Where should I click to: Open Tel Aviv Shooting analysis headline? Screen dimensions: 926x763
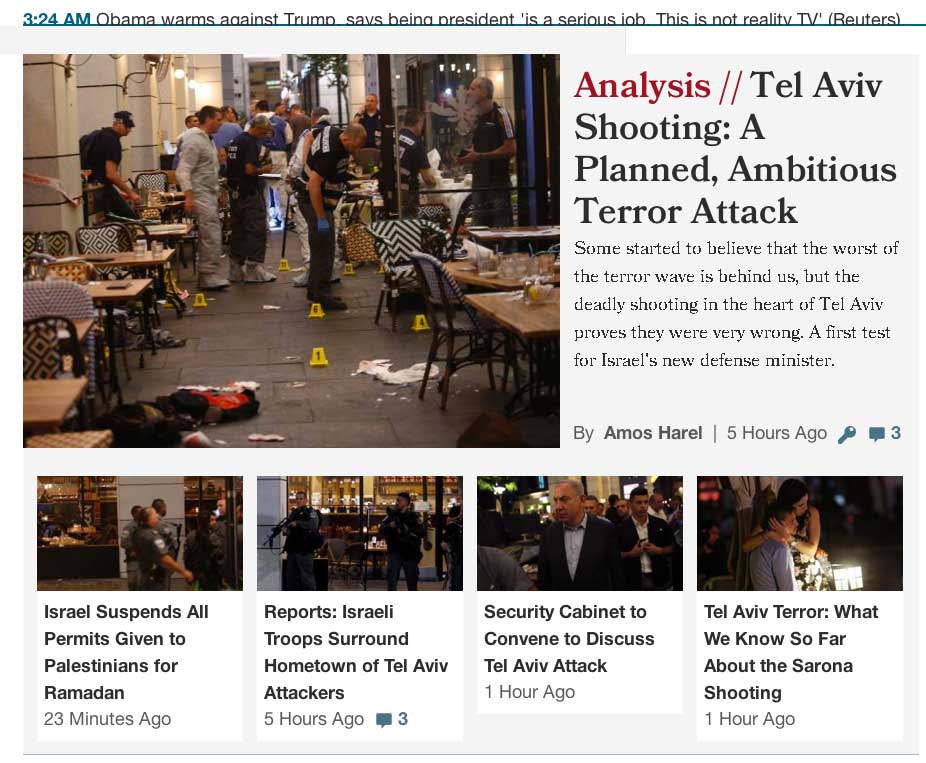point(735,148)
